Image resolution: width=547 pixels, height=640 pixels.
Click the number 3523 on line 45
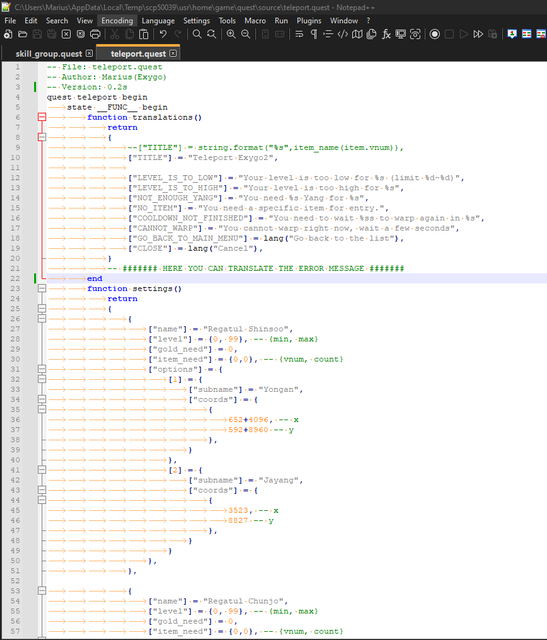(238, 510)
